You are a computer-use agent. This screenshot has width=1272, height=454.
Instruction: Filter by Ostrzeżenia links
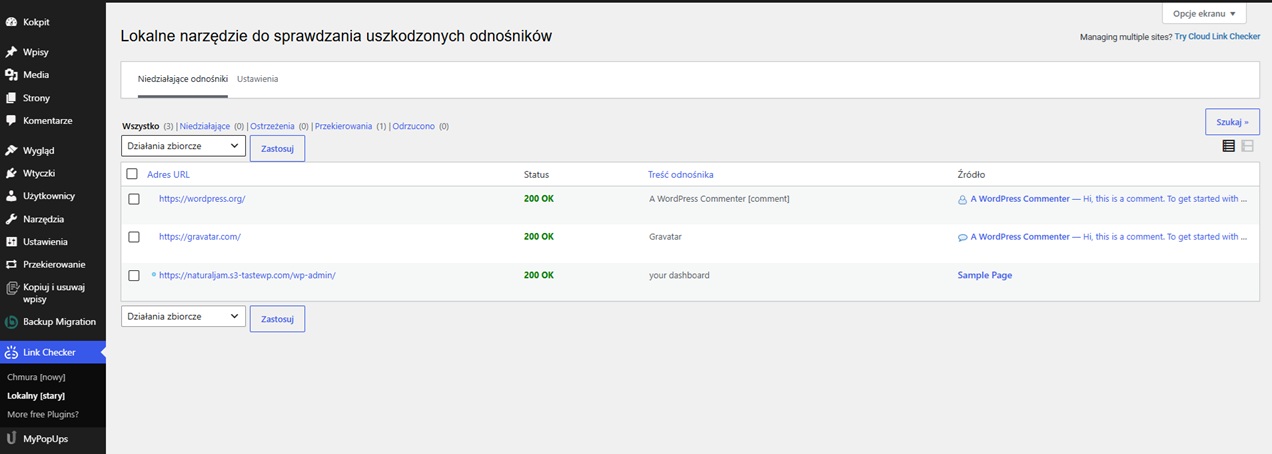[x=272, y=127]
